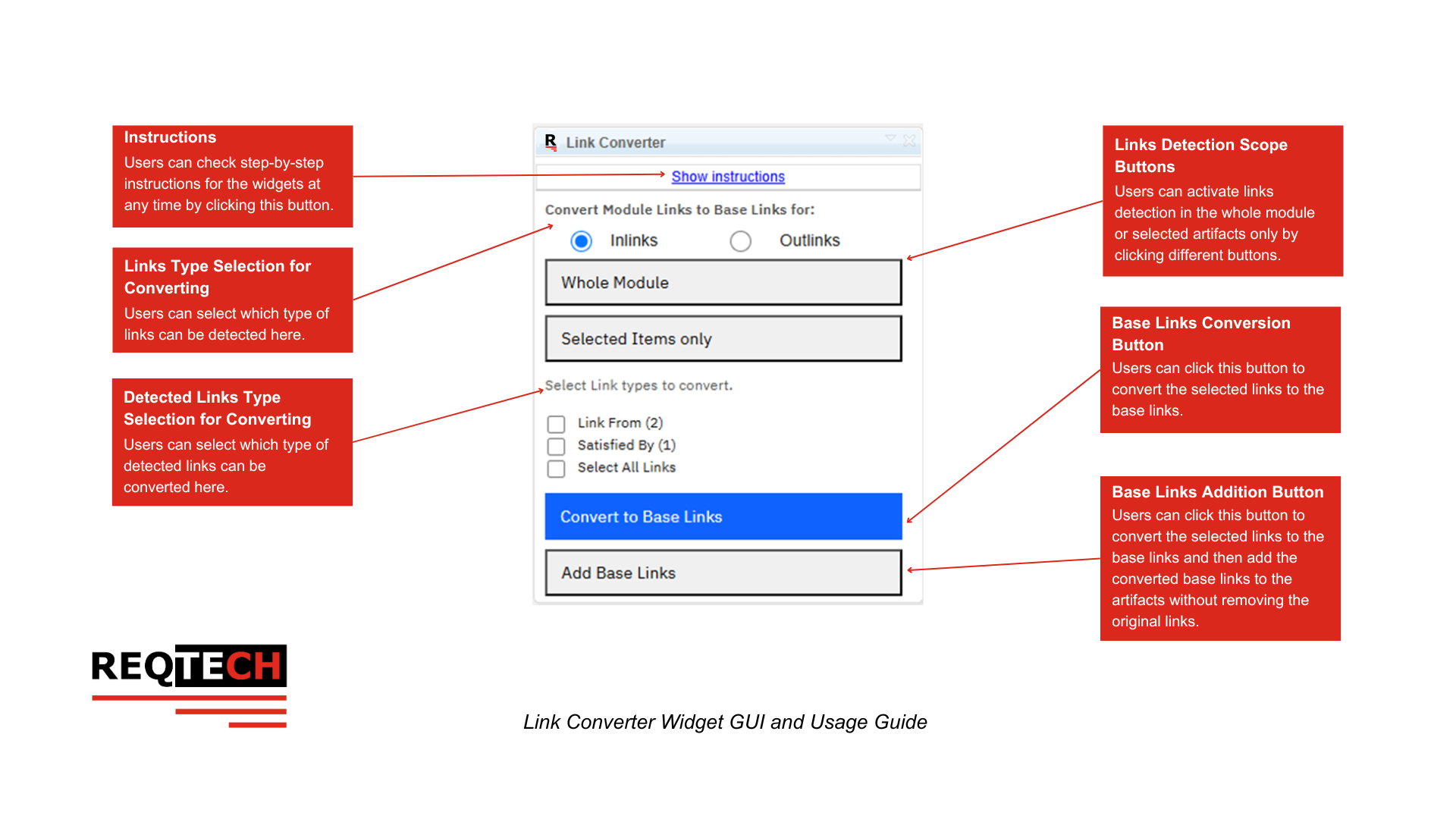Click the Add Base Links button

click(x=723, y=573)
